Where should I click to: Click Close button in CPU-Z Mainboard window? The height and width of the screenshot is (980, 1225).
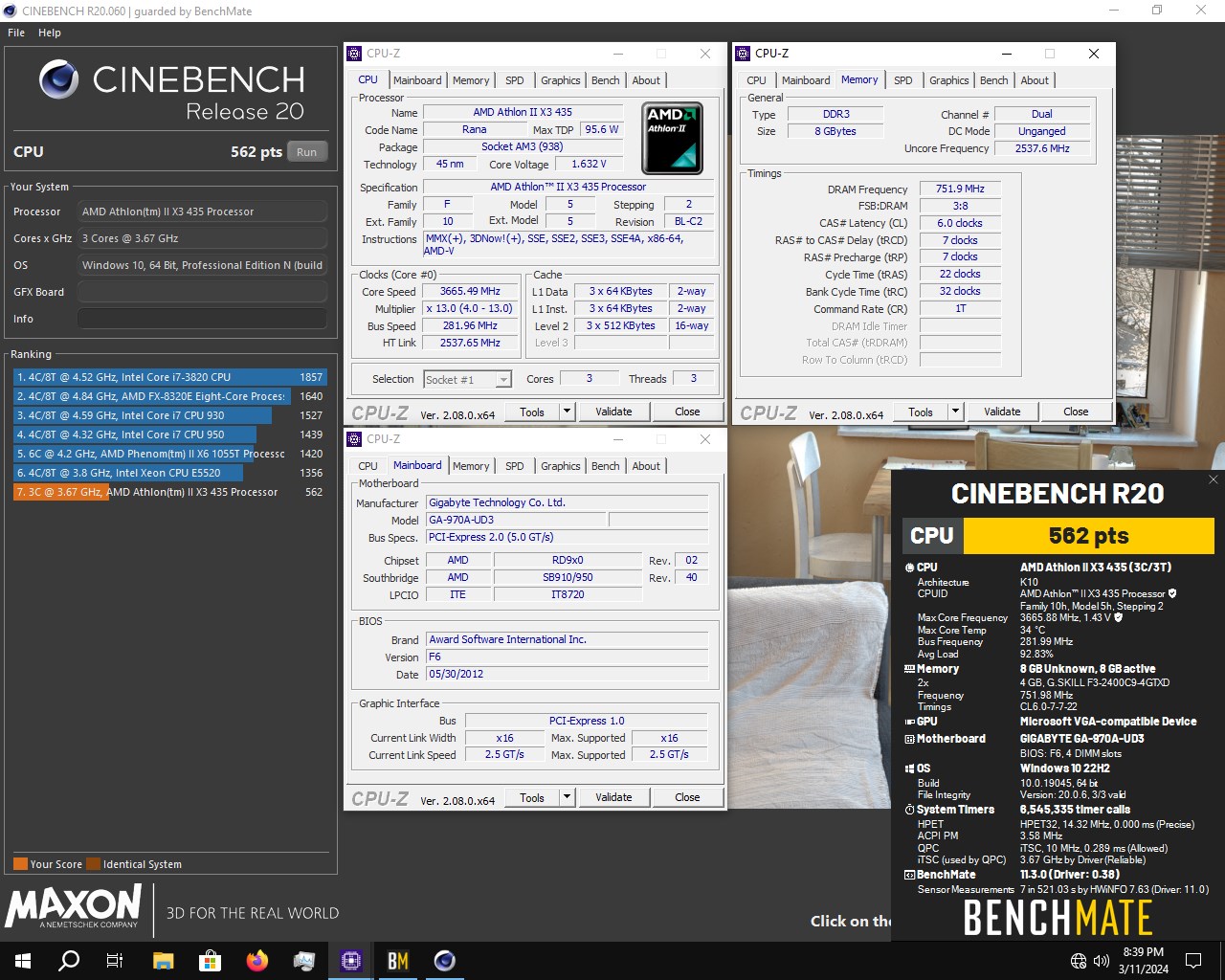[x=687, y=797]
